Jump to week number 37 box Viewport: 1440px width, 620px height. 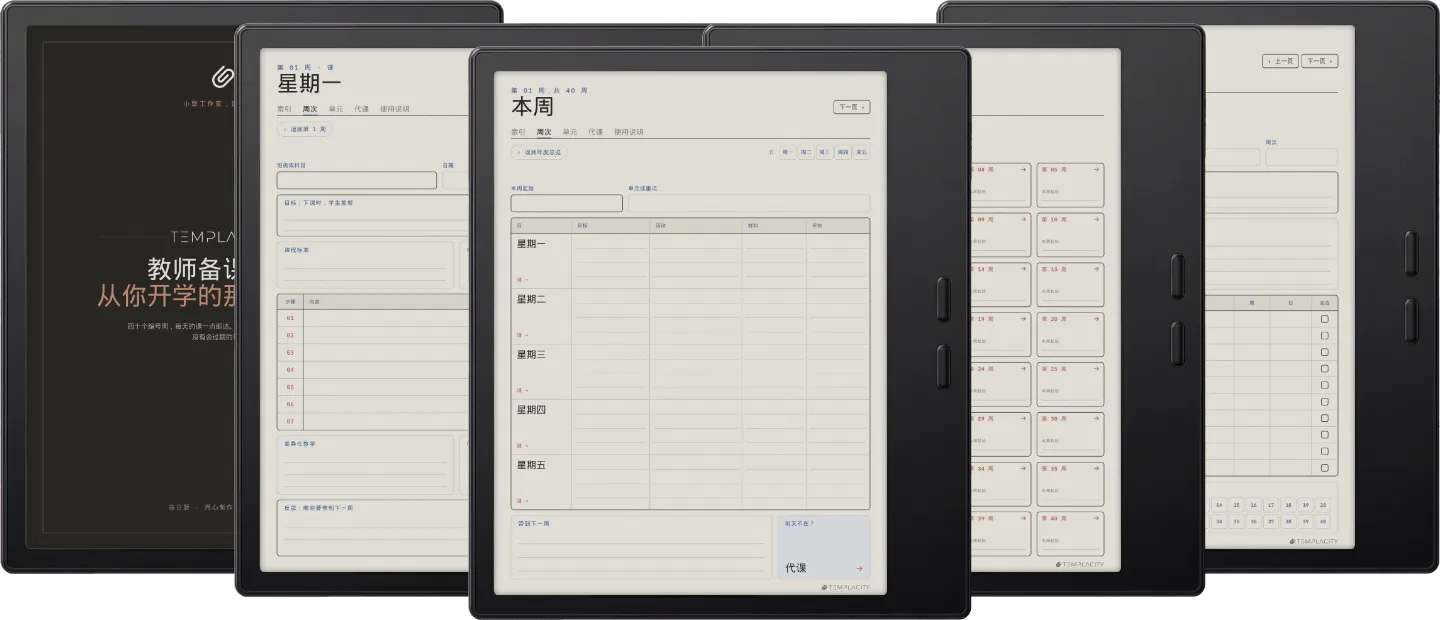(x=1271, y=522)
